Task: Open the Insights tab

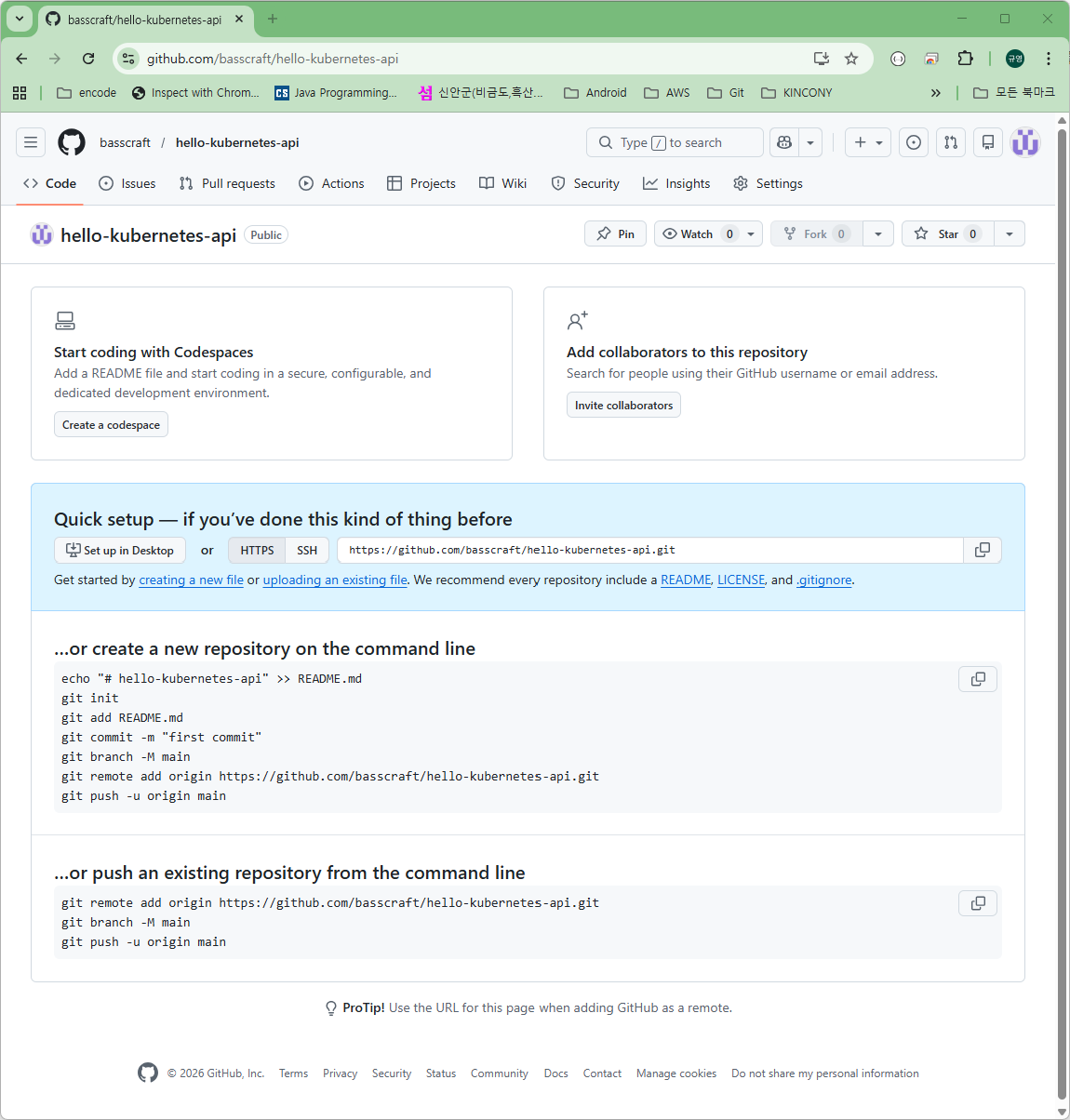Action: 676,183
